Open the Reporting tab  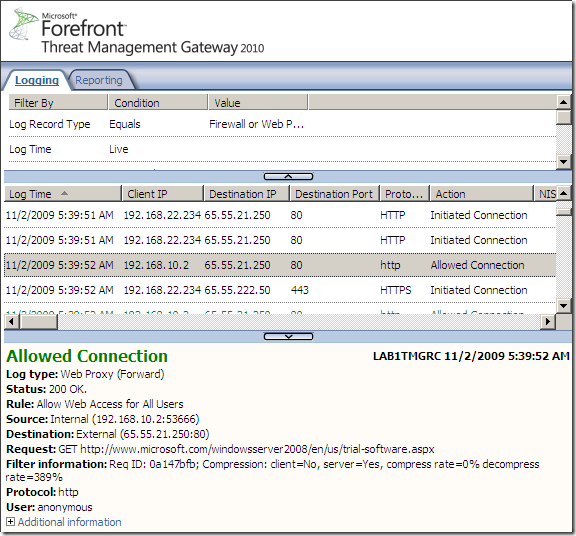point(99,80)
